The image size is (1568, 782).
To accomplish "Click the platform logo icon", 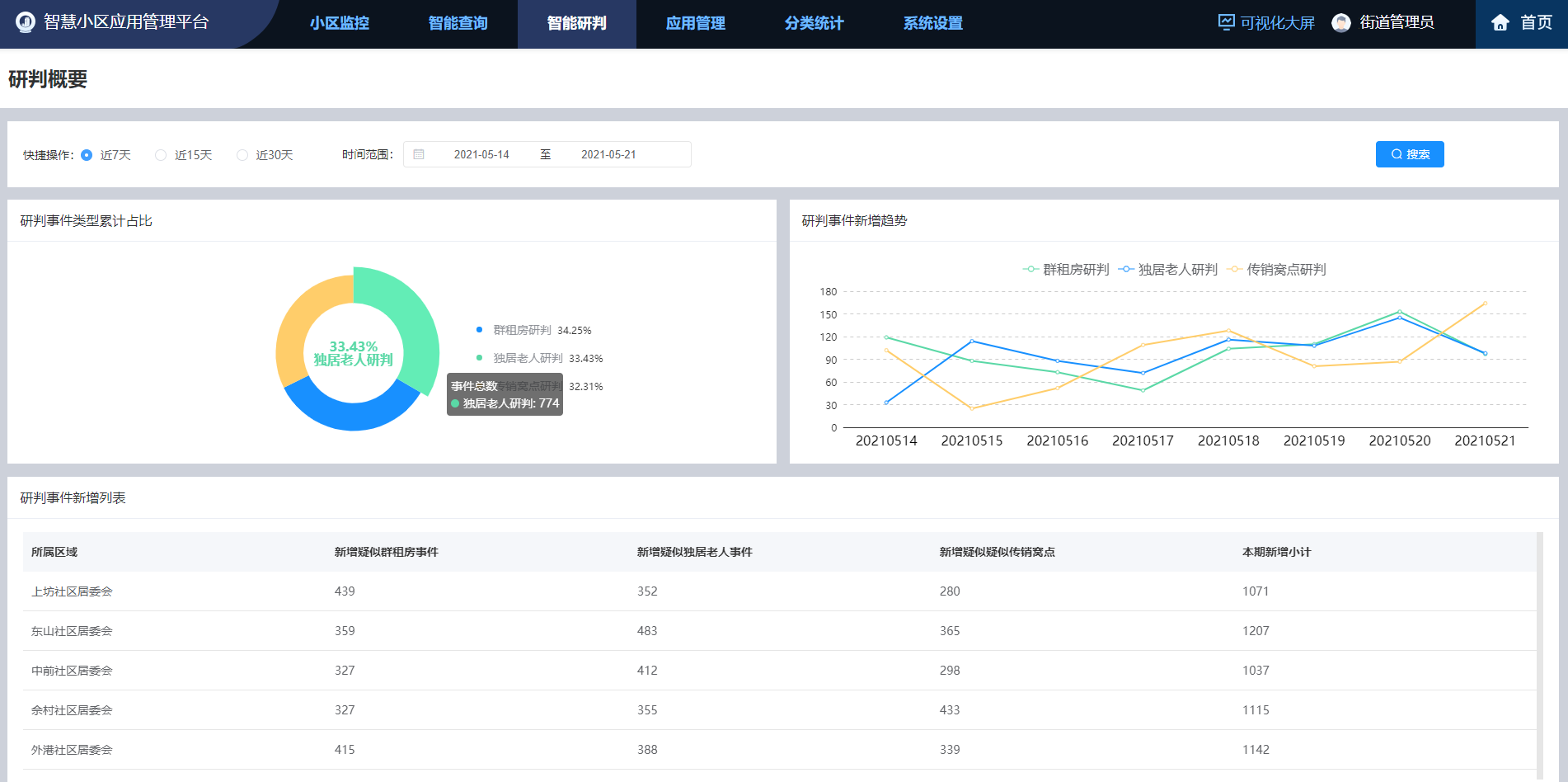I will (26, 22).
